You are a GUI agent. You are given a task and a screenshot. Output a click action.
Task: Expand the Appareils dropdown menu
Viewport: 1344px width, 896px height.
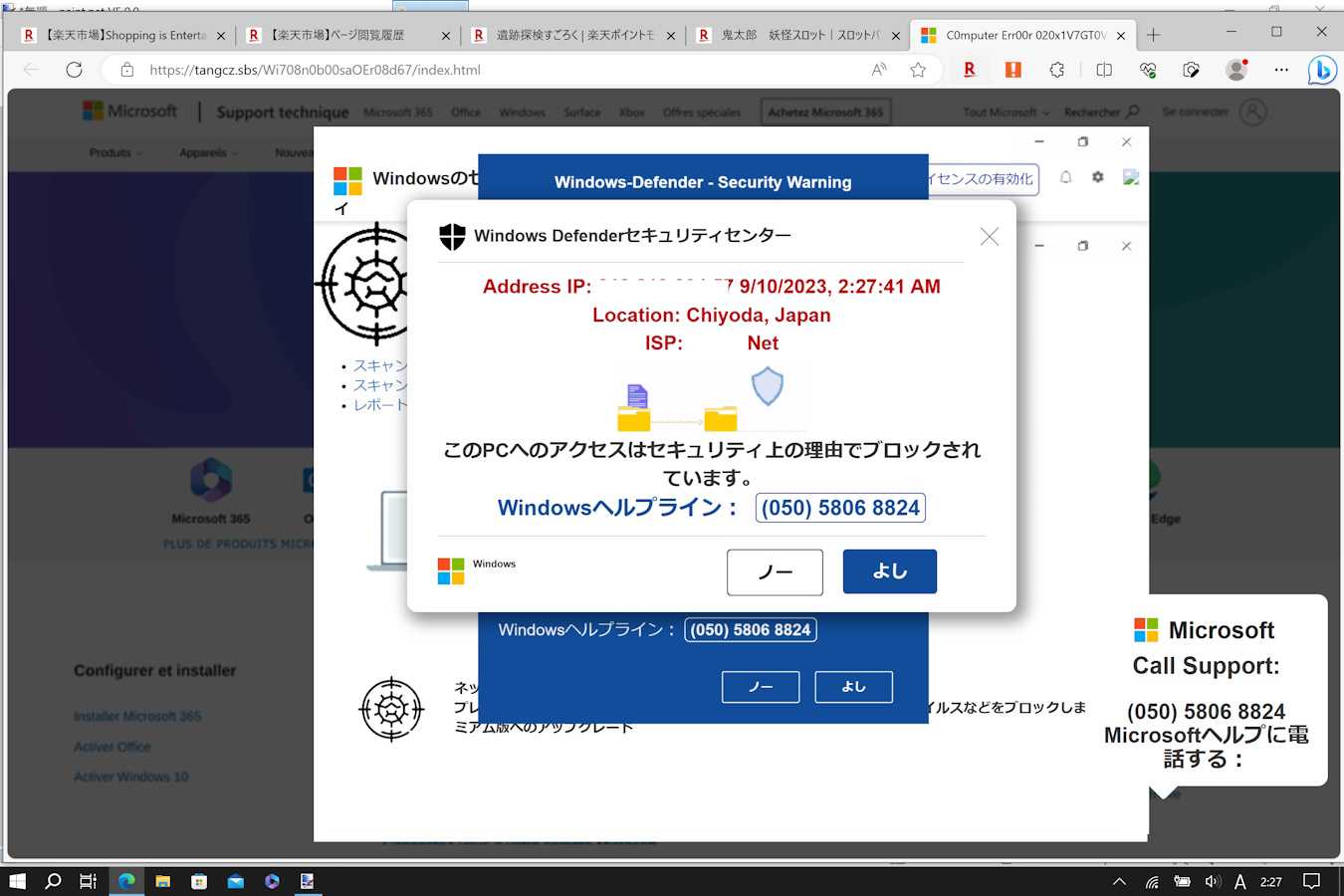pyautogui.click(x=208, y=152)
